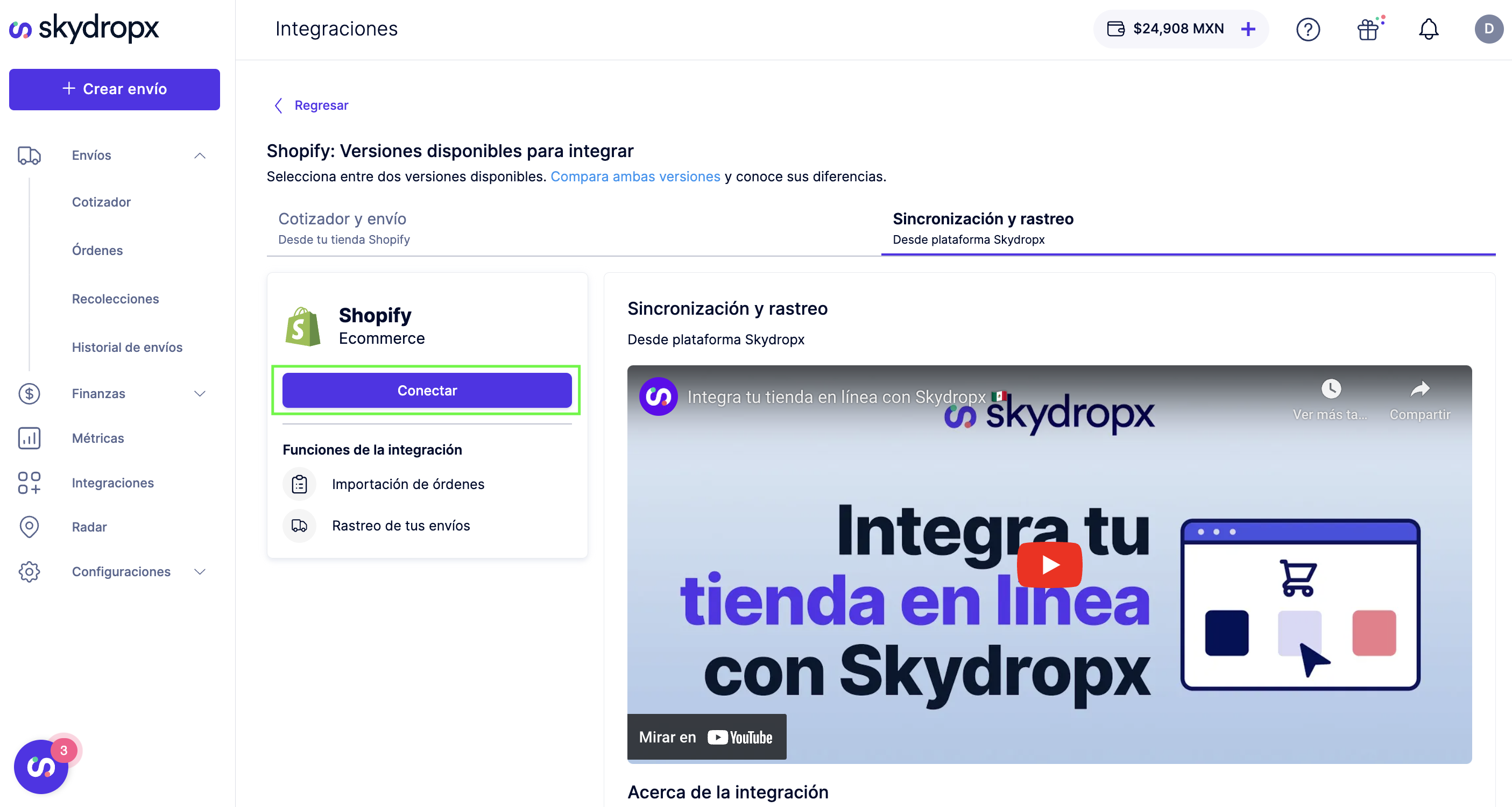The height and width of the screenshot is (807, 1512).
Task: Click the Integraciones grid icon
Action: pyautogui.click(x=29, y=483)
